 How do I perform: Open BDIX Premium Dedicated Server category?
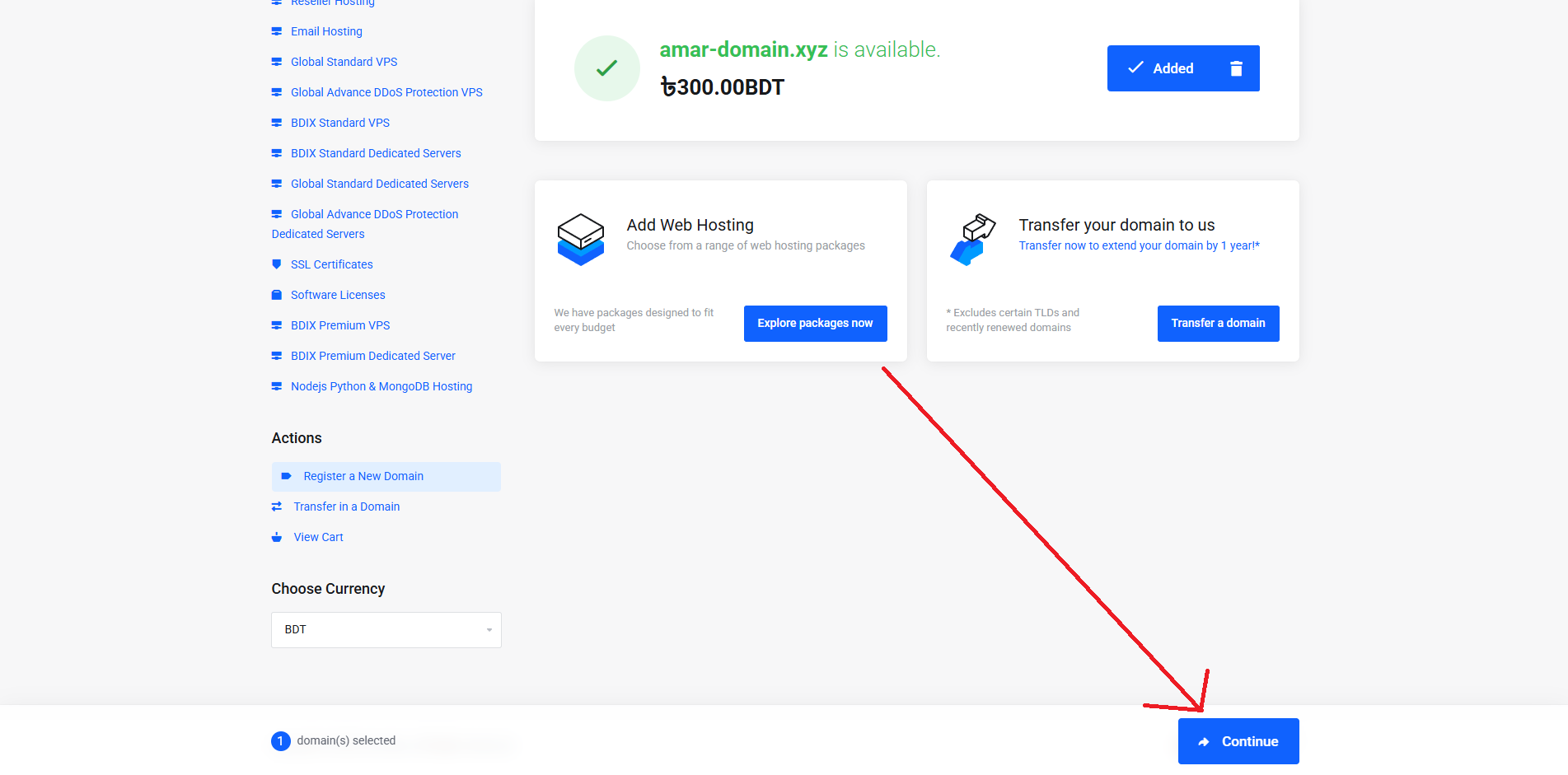tap(373, 356)
